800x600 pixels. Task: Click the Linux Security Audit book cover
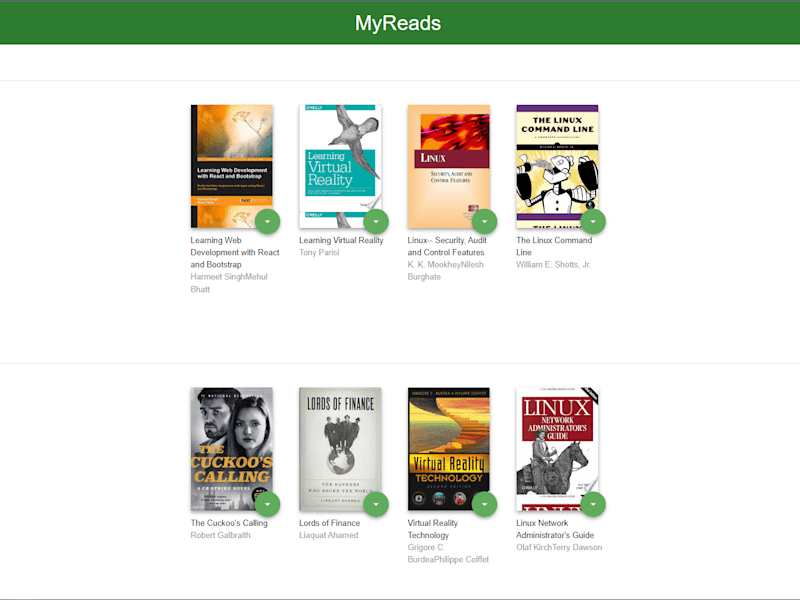click(x=448, y=166)
